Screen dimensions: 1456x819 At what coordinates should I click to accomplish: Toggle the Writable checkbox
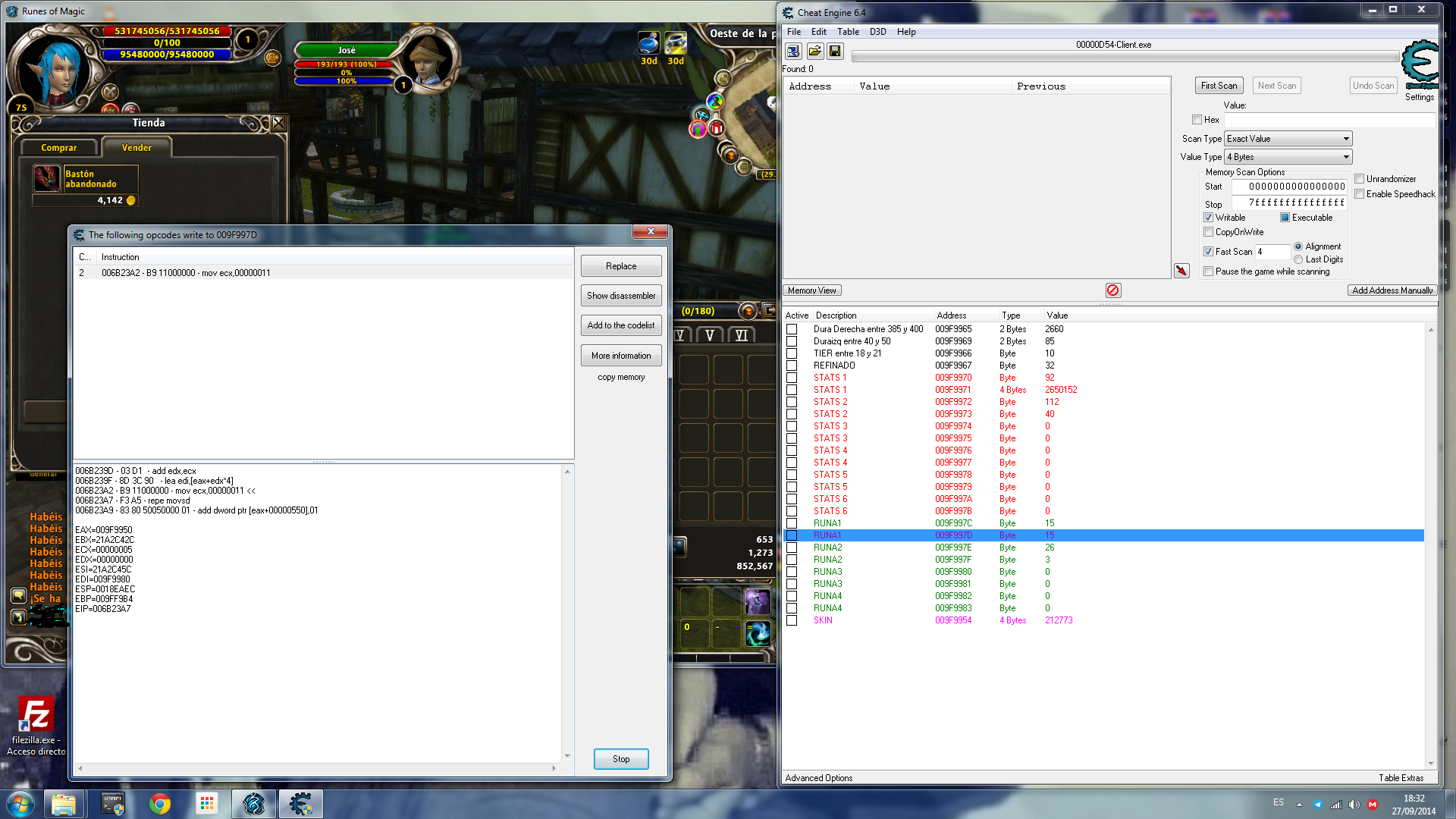click(x=1209, y=218)
